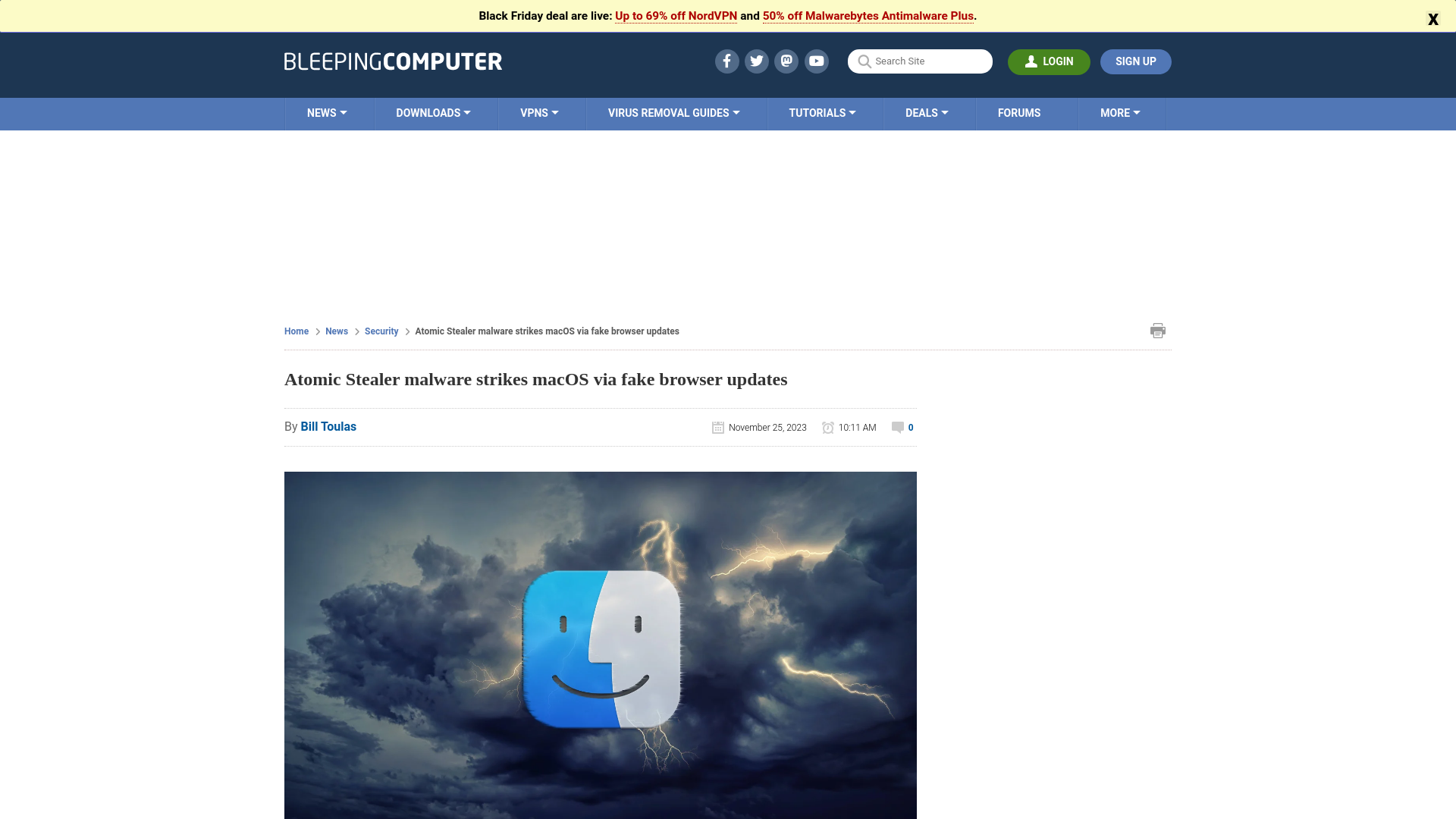1456x819 pixels.
Task: Click the YouTube icon in header
Action: 816,61
